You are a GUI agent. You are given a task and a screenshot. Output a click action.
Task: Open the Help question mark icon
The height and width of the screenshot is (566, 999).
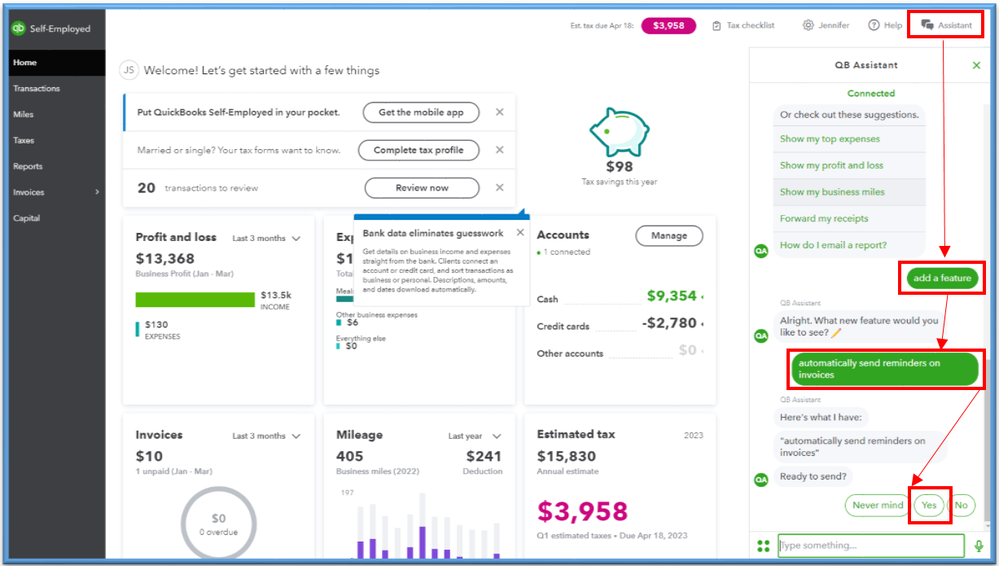point(874,25)
